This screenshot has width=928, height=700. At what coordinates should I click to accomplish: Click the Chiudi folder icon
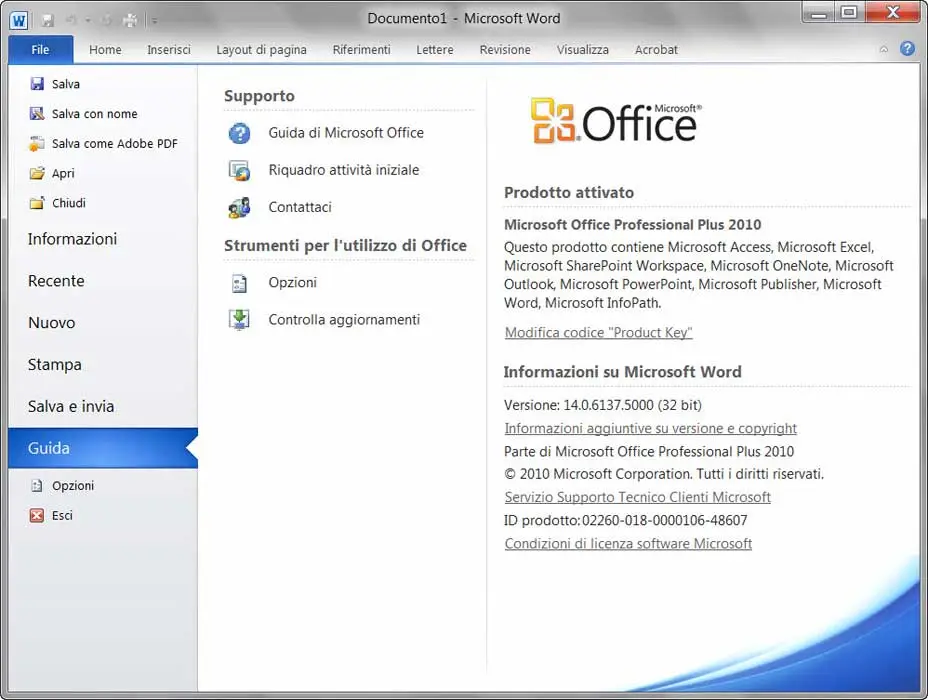[37, 203]
